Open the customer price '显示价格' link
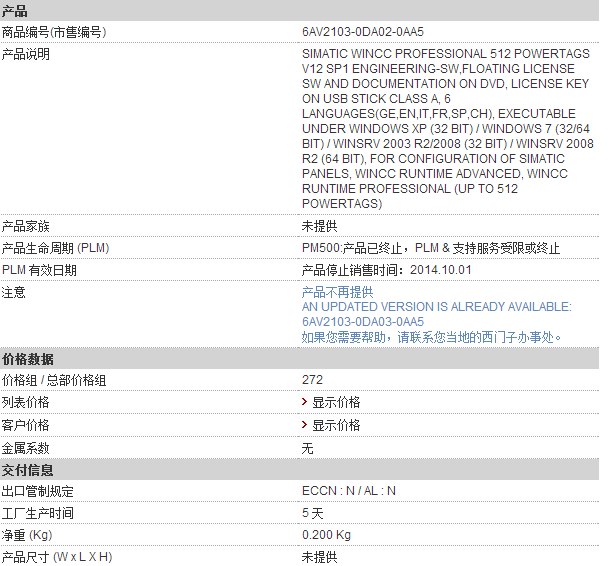Image resolution: width=613 pixels, height=566 pixels. pos(336,425)
